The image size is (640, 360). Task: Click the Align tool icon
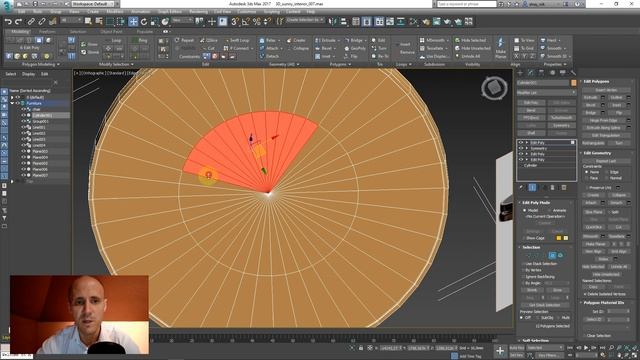[344, 21]
